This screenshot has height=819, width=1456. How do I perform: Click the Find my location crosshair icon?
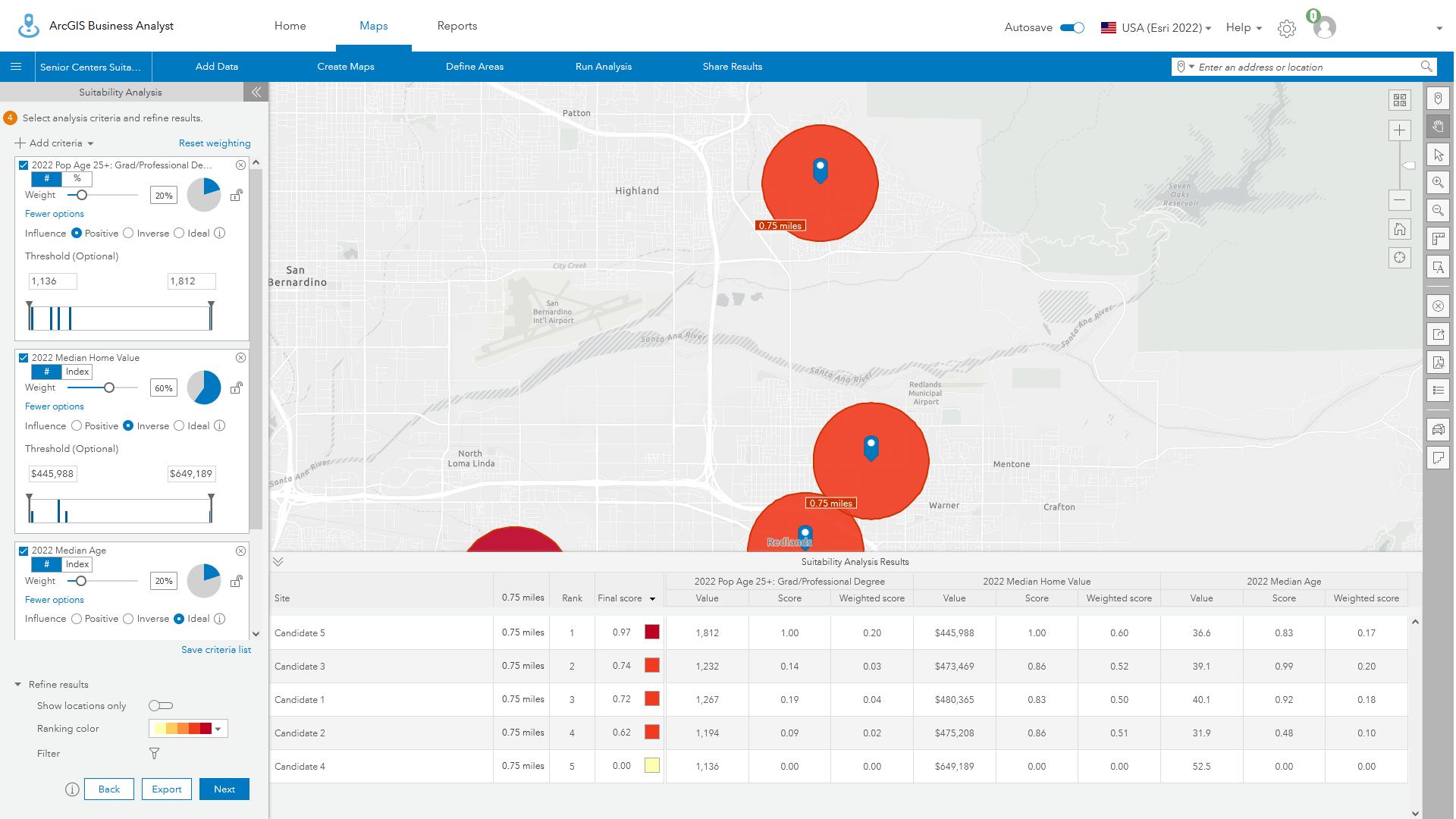1399,257
